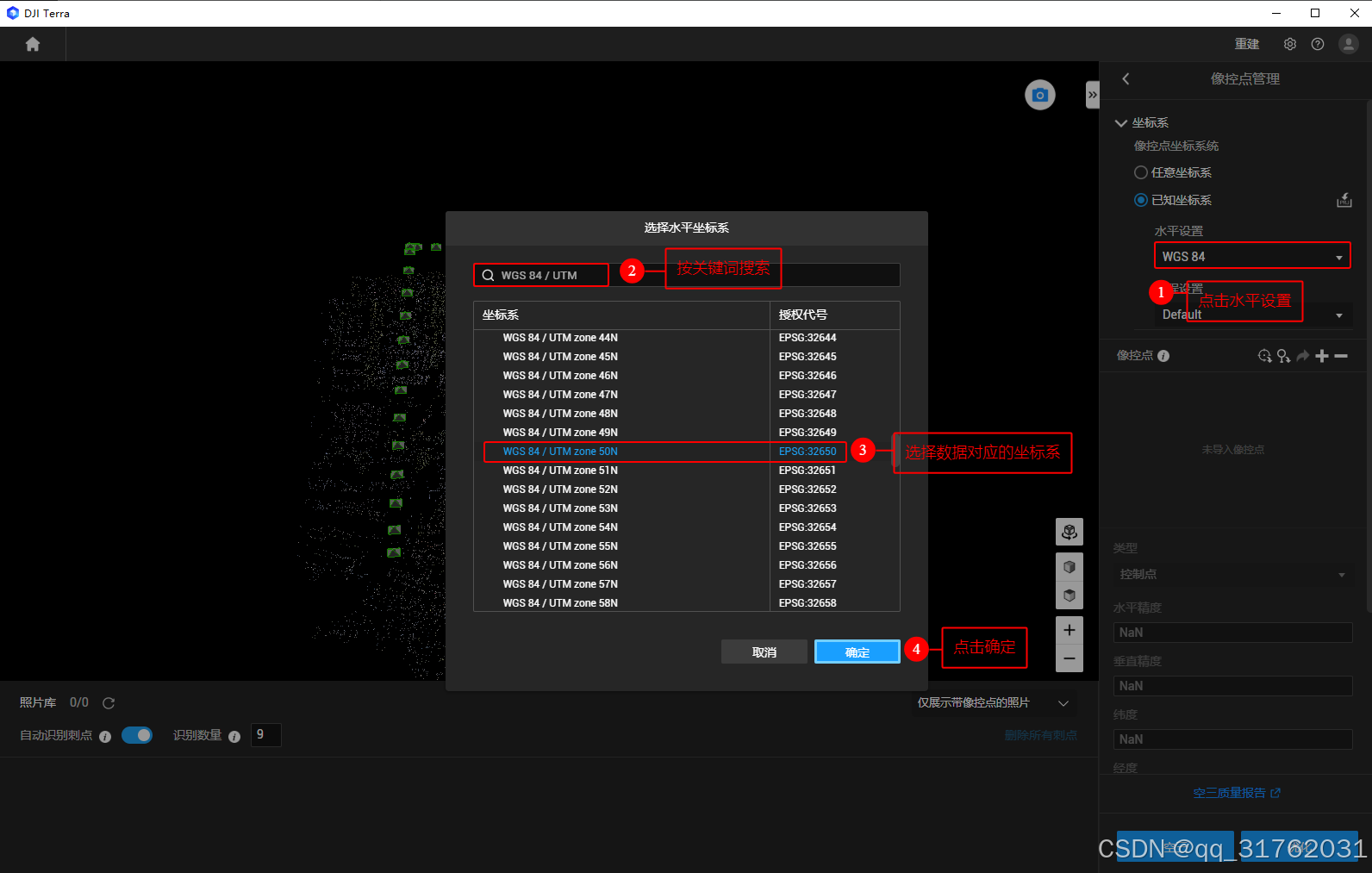Click the camera snapshot button in viewport

(1040, 95)
